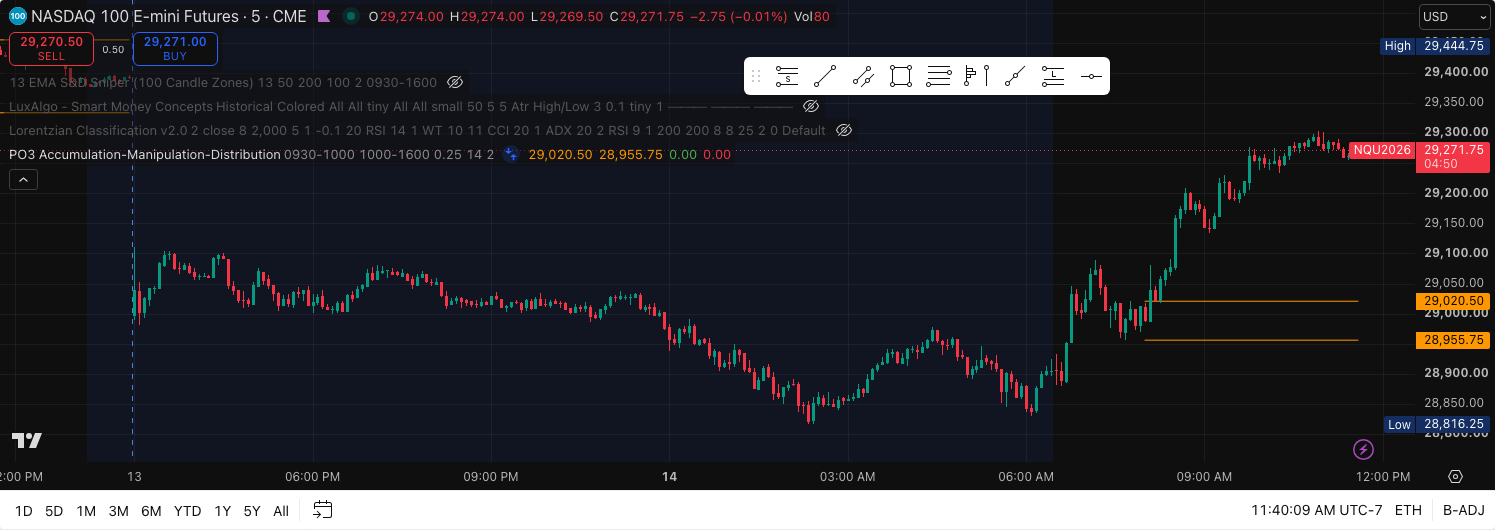Image resolution: width=1495 pixels, height=530 pixels.
Task: Show the 13 EMA S&D Sniper indicator
Action: point(455,82)
